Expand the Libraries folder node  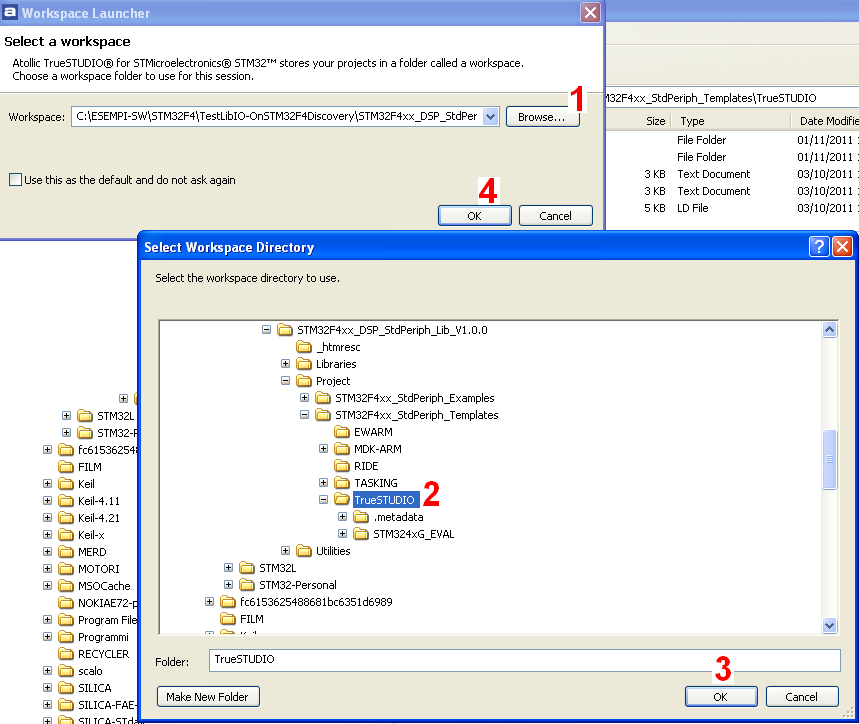(285, 364)
